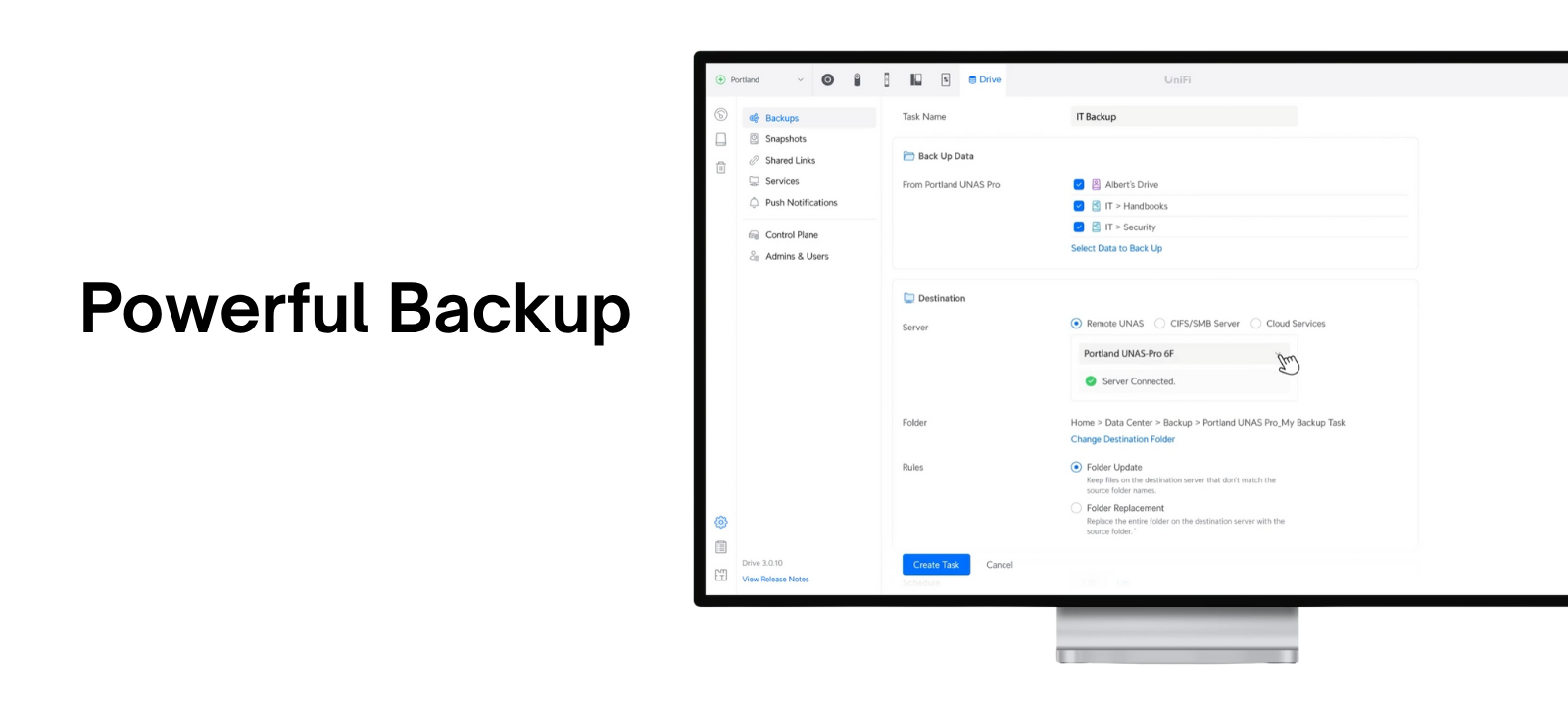Screen dimensions: 1568x706
Task: Open the Protect camera app icon
Action: coord(857,80)
